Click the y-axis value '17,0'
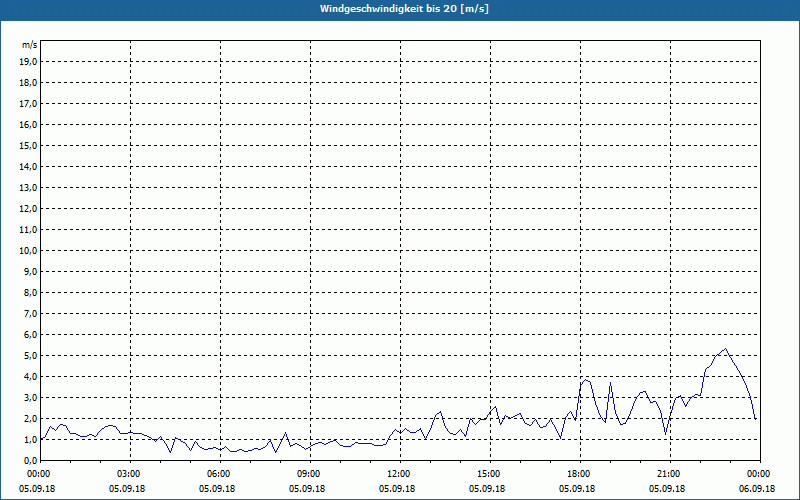800x500 pixels. click(28, 104)
